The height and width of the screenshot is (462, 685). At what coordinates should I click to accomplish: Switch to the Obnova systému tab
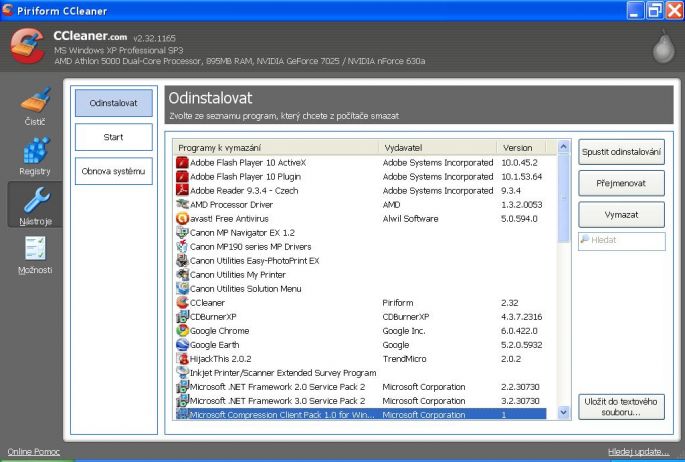tap(114, 171)
